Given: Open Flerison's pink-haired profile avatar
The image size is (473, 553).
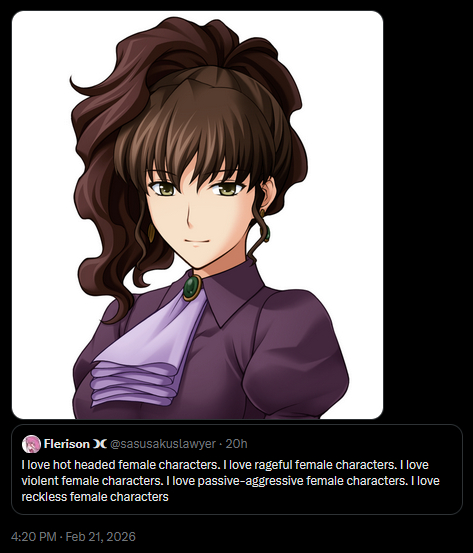Looking at the screenshot, I should pos(31,444).
